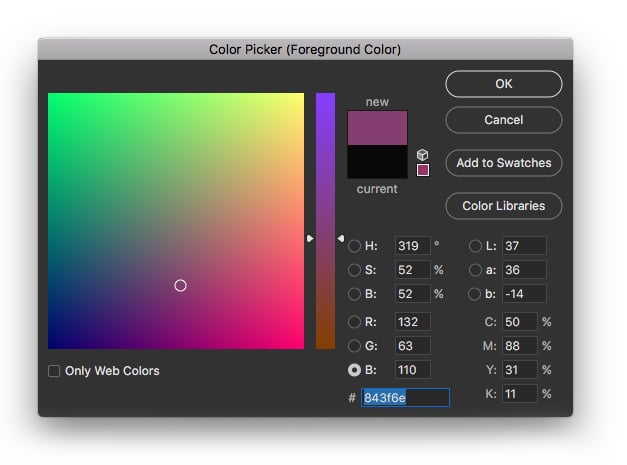The image size is (627, 465).
Task: Enable Only Web Colors checkbox
Action: (54, 371)
